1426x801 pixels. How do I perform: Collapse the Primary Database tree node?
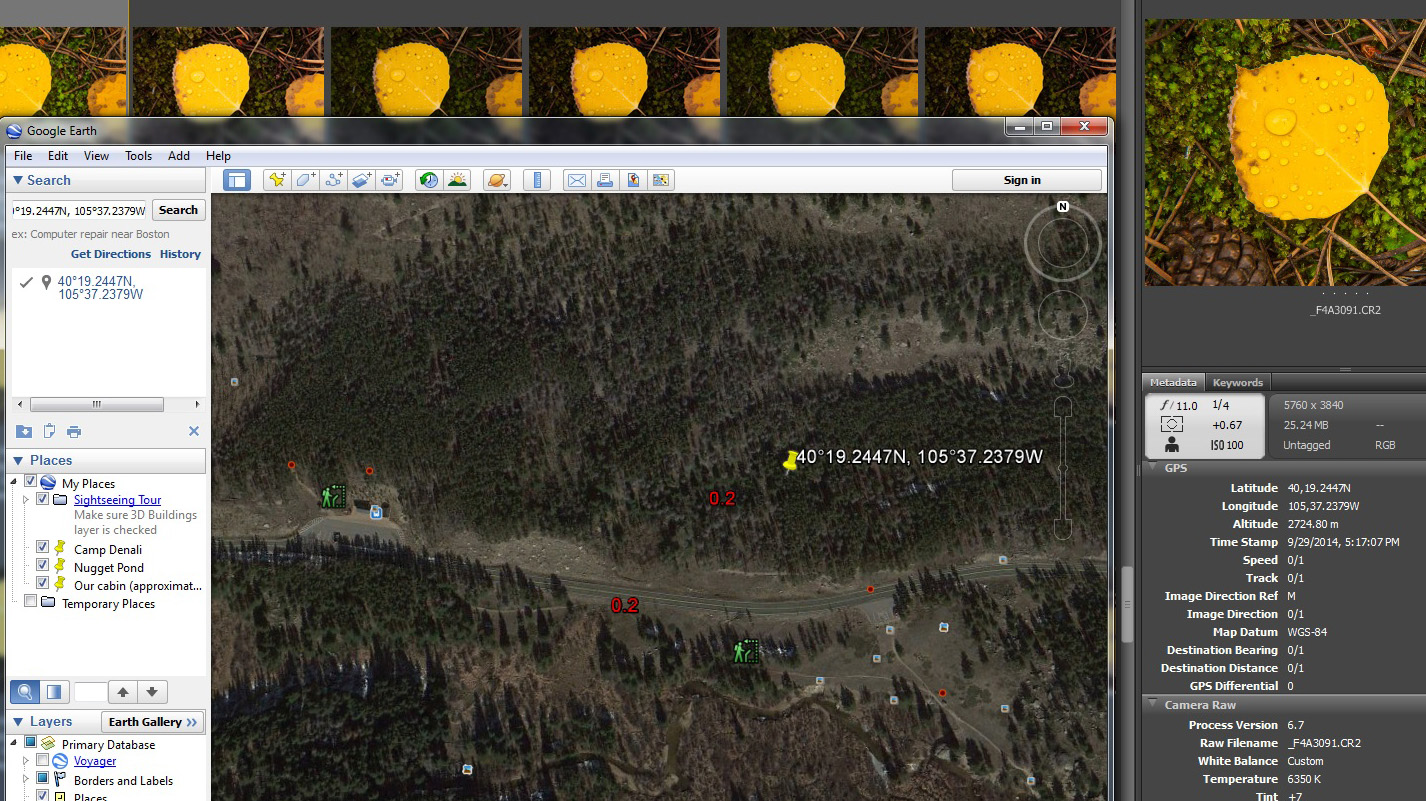coord(14,743)
